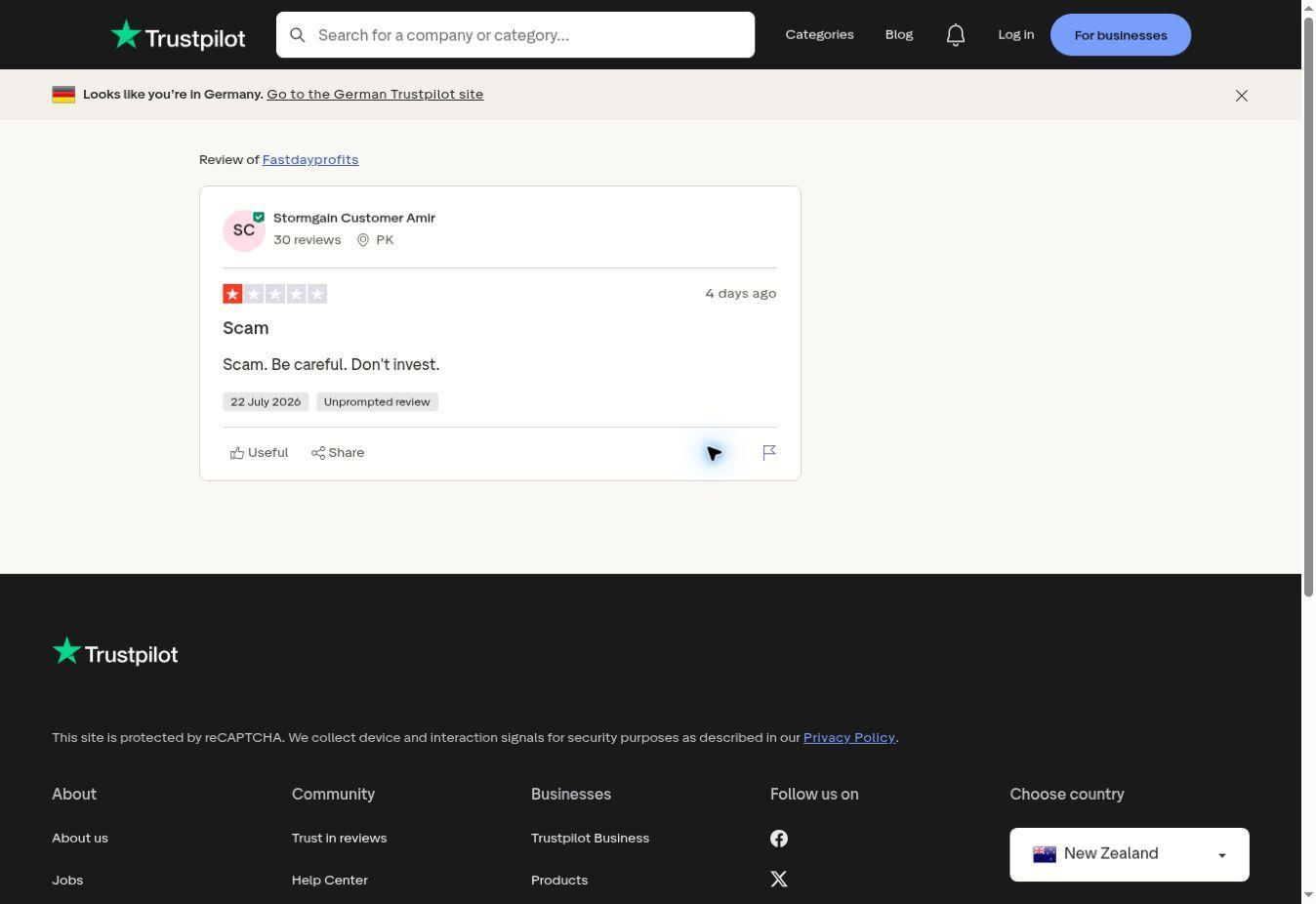Dismiss the Germany site banner

1242,95
